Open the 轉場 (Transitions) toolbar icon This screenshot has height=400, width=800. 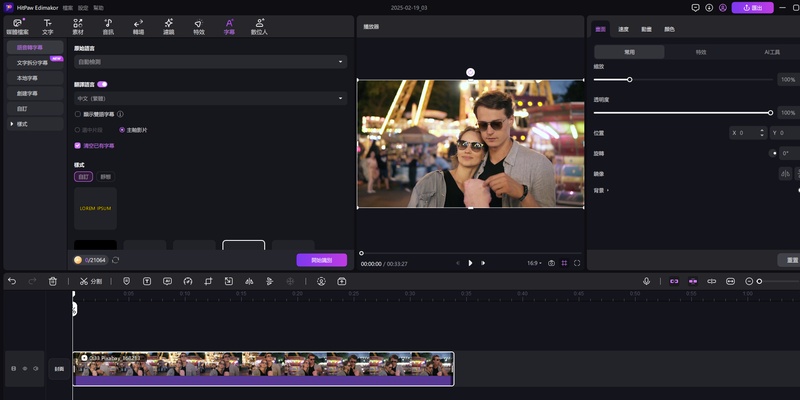tap(138, 25)
